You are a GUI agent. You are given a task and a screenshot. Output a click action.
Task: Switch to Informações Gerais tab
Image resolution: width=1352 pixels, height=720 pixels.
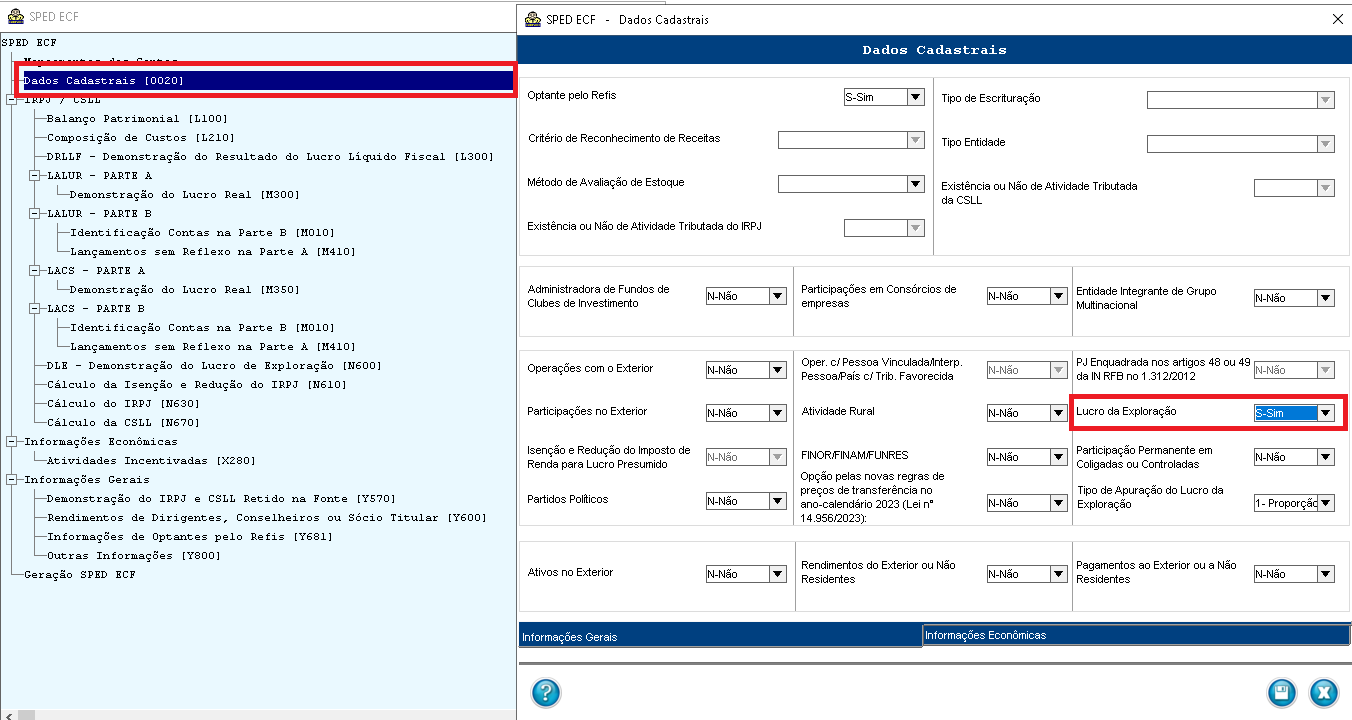click(x=720, y=636)
